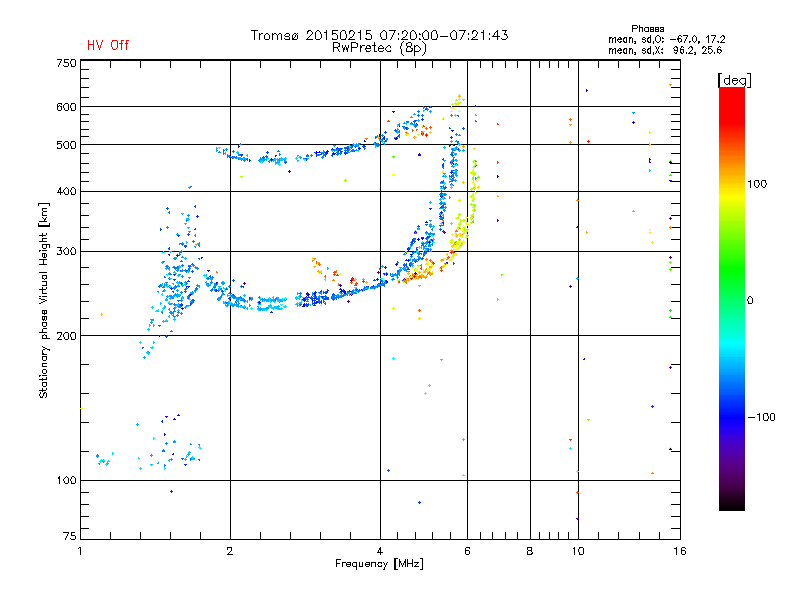Click the "RwPretec (8p)" subtitle

tap(379, 48)
